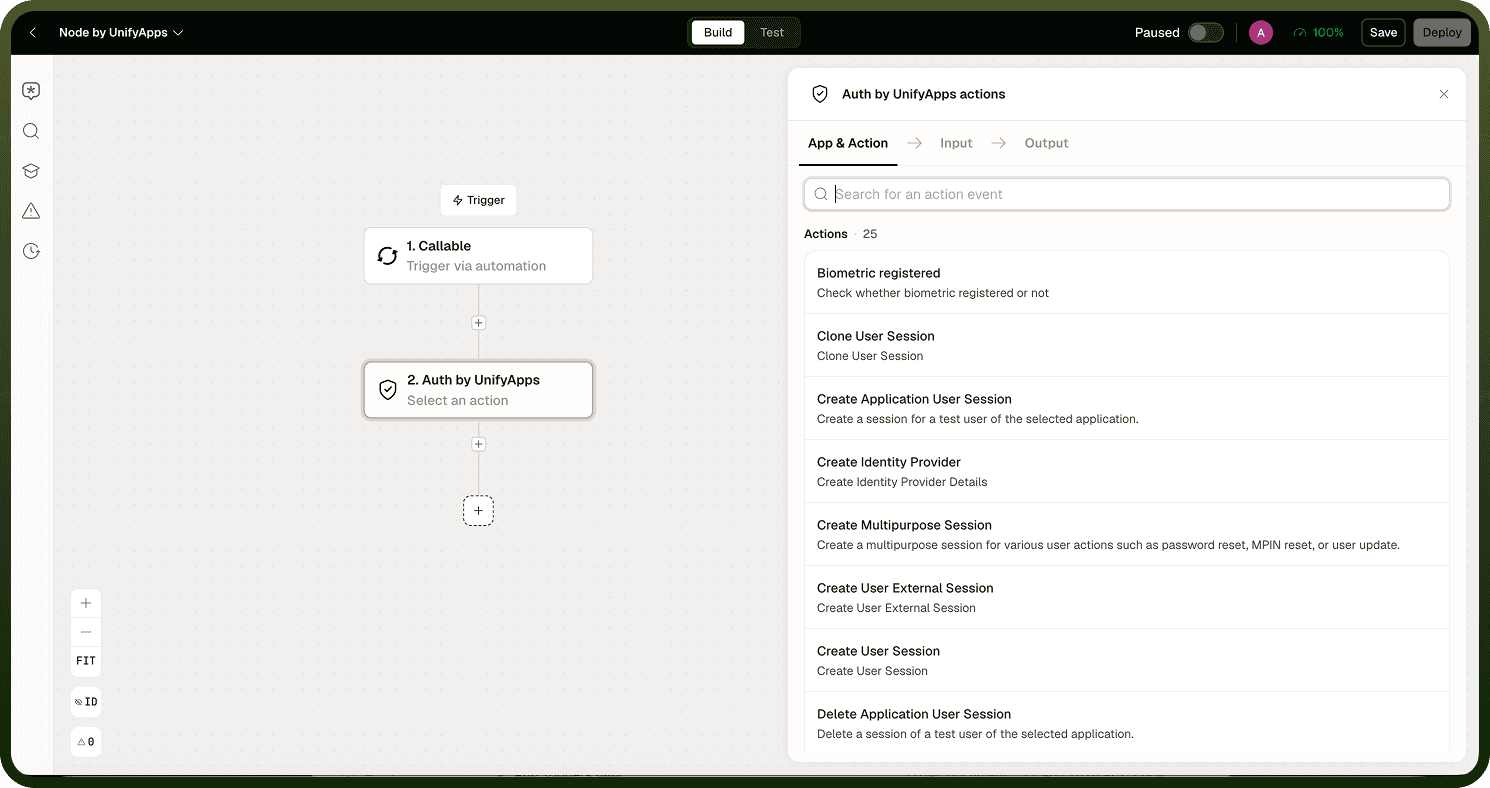Select the App & Action tab
The image size is (1490, 788).
click(x=848, y=143)
